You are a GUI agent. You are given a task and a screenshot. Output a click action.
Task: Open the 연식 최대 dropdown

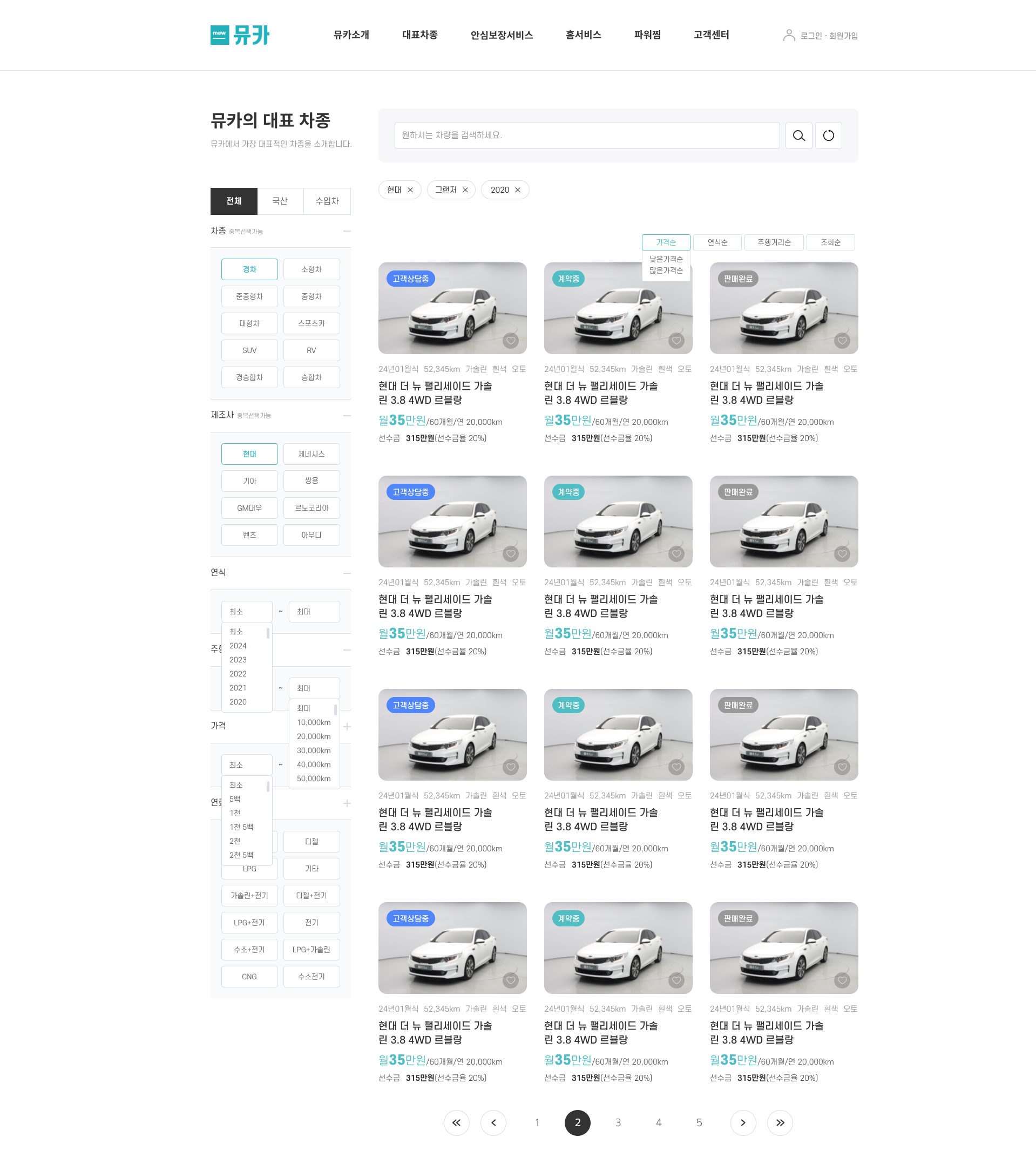tap(314, 611)
